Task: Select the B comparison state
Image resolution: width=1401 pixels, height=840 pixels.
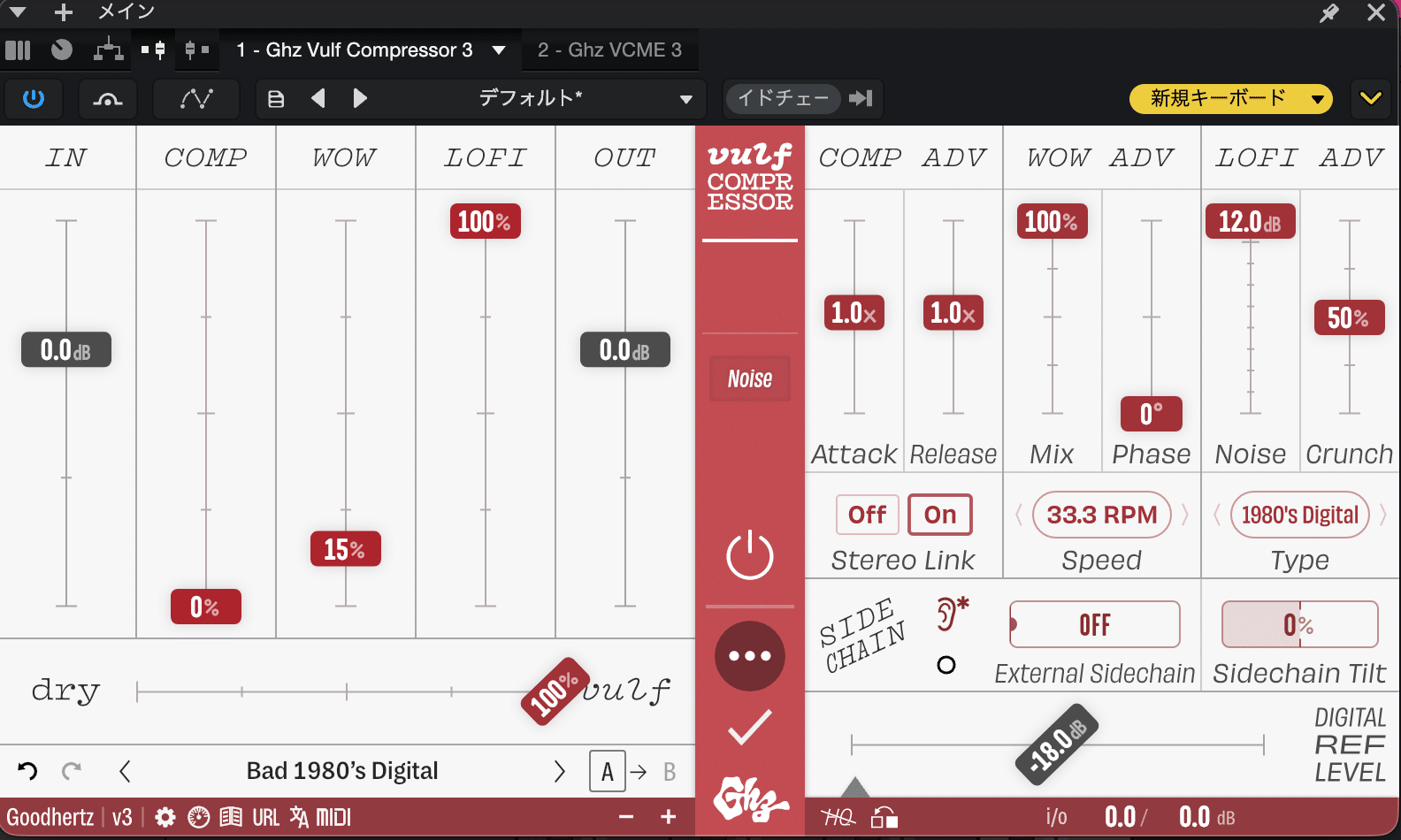Action: tap(670, 772)
